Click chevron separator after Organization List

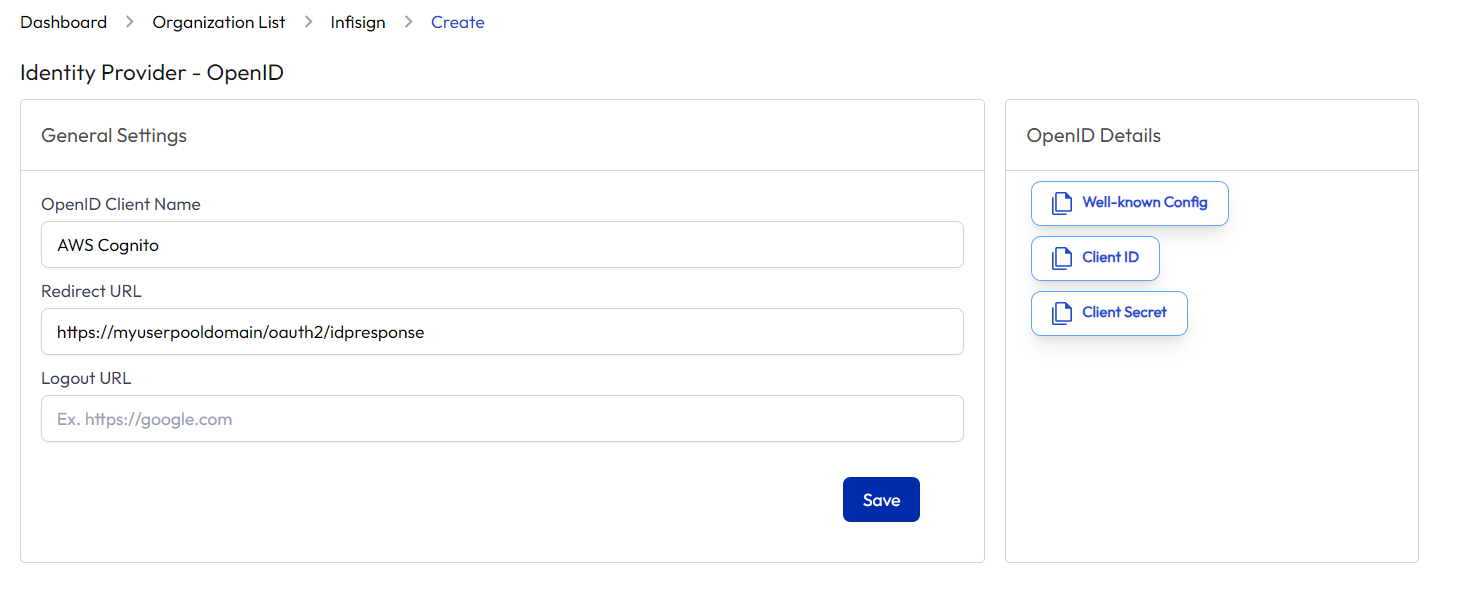[x=308, y=22]
